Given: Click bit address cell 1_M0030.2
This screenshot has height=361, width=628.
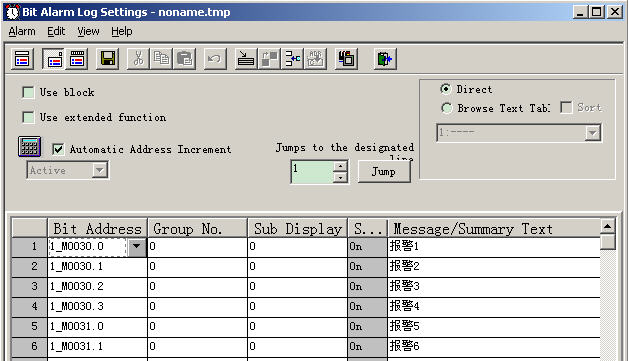Looking at the screenshot, I should click(x=97, y=287).
